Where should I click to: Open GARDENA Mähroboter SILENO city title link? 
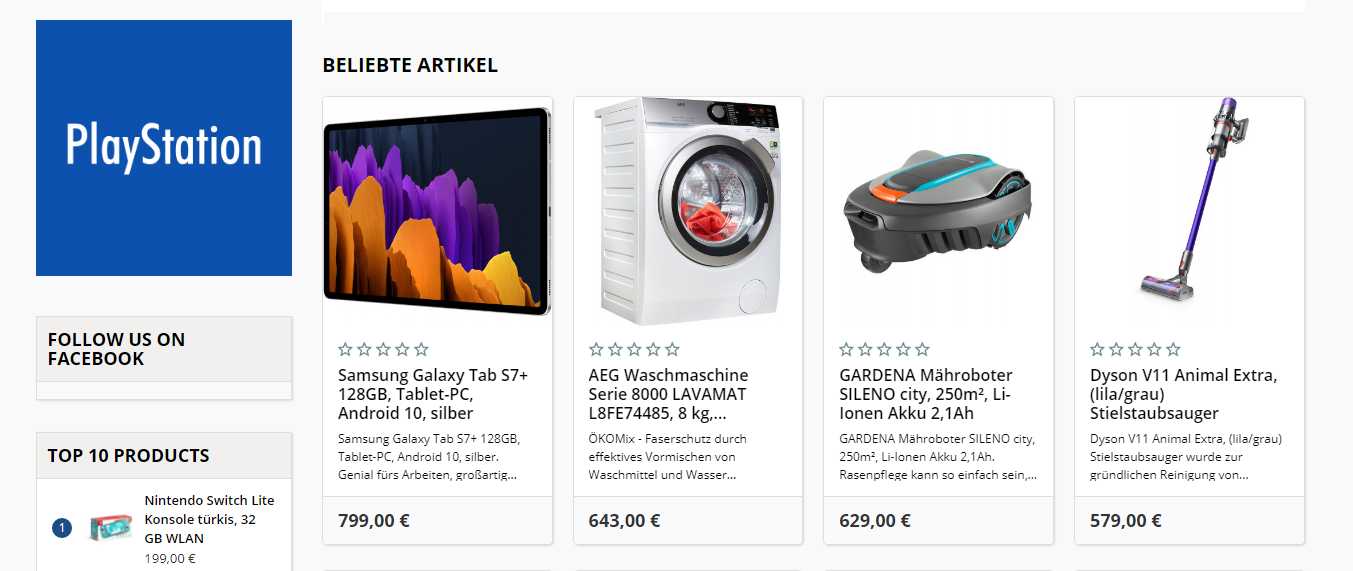tap(926, 394)
